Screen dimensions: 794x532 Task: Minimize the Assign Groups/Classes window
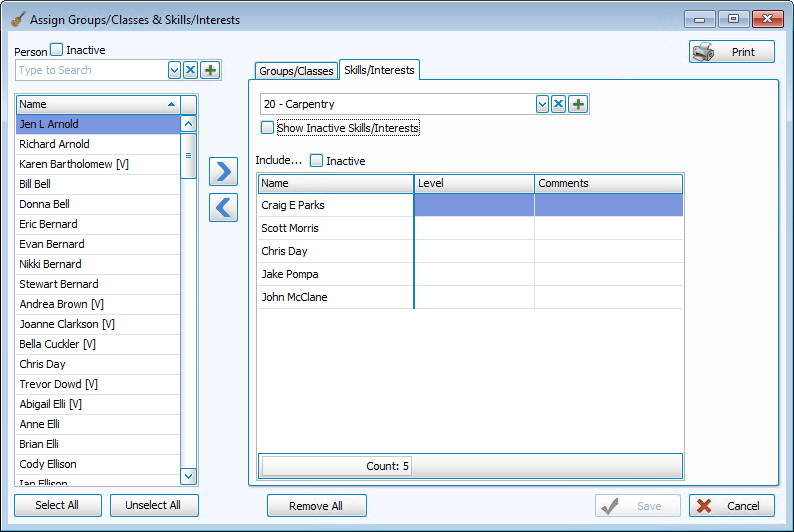point(700,19)
